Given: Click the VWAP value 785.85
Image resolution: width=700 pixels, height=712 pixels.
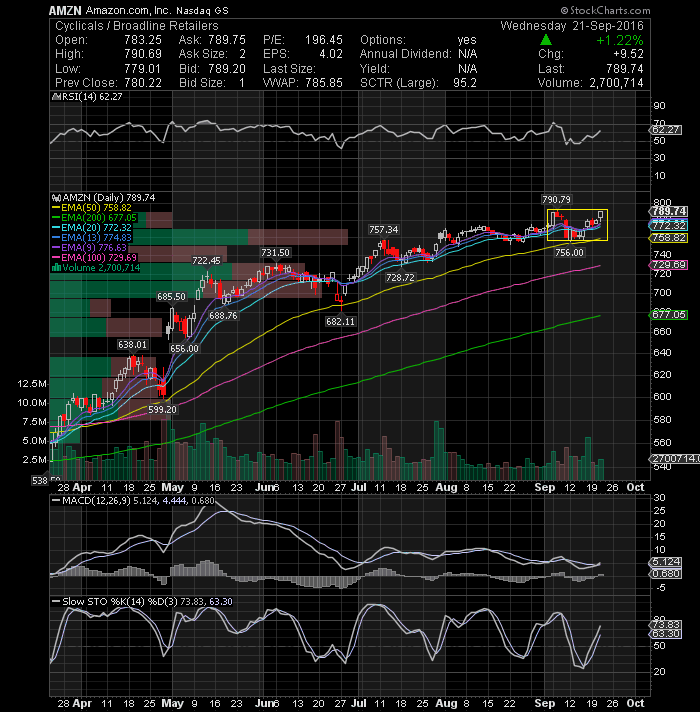Looking at the screenshot, I should [x=324, y=83].
